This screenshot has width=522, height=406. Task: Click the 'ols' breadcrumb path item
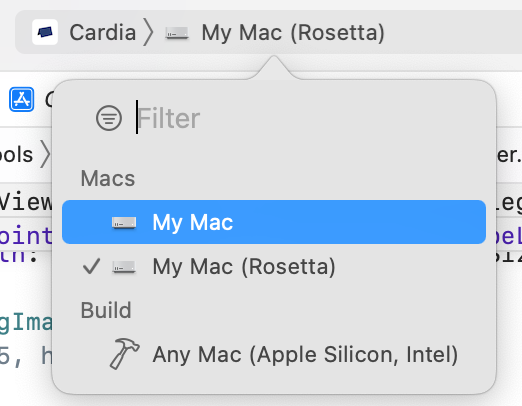17,154
